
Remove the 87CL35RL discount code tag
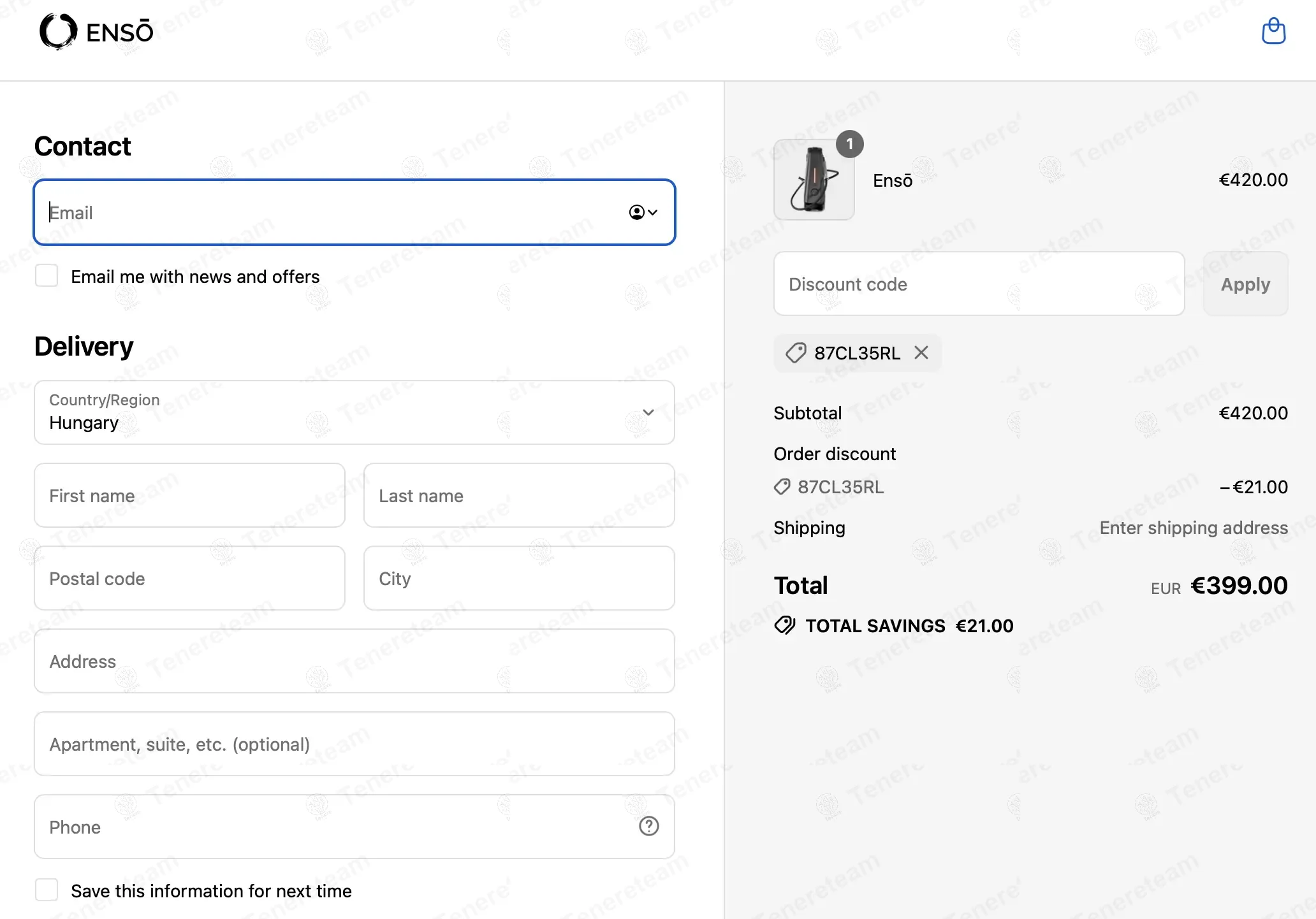point(921,352)
